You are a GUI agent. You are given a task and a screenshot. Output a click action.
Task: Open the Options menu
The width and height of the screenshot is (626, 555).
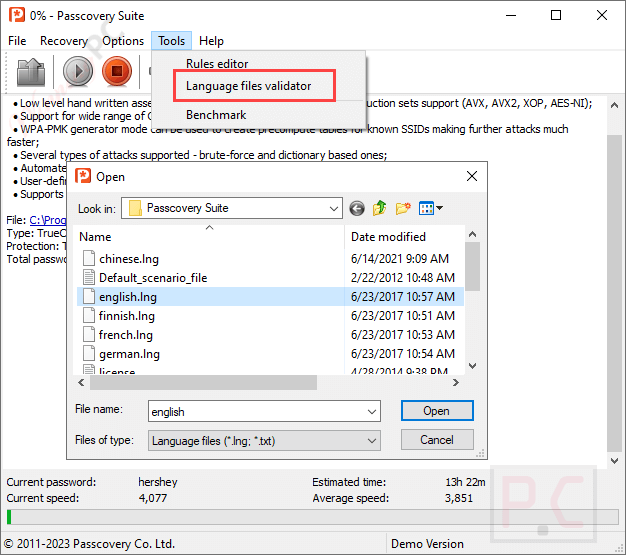tap(123, 41)
